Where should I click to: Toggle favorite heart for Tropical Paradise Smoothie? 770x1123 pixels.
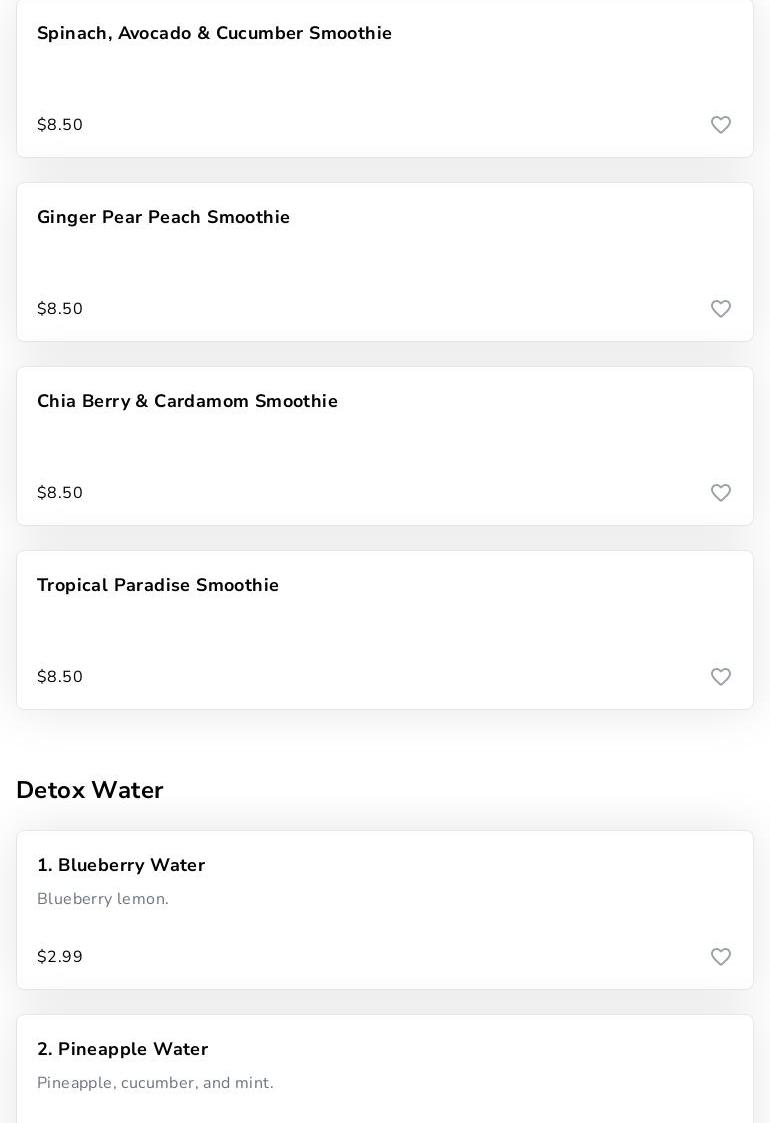tap(721, 677)
